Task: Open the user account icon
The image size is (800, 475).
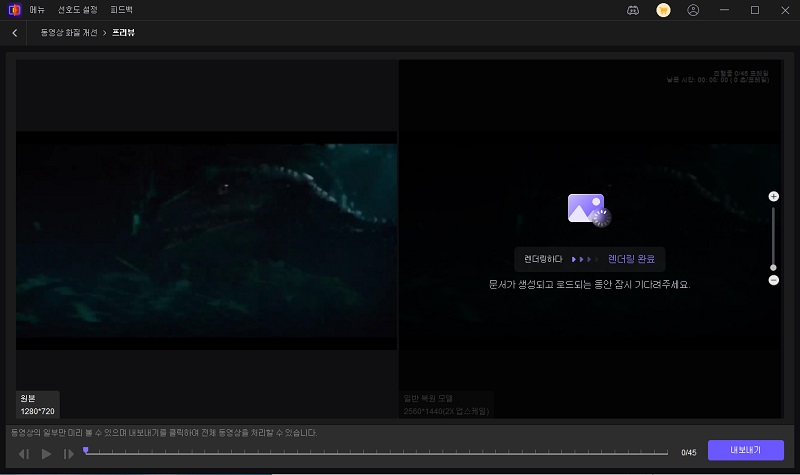Action: [693, 10]
